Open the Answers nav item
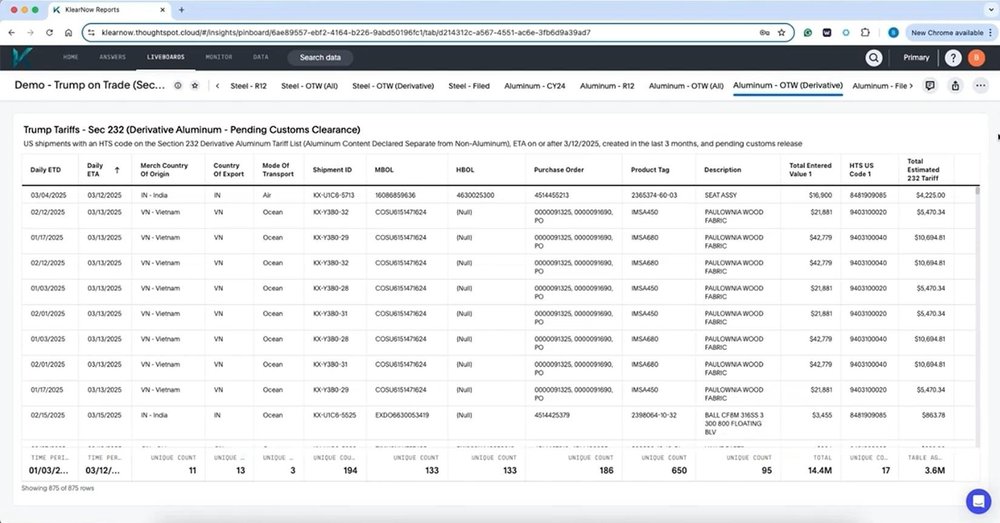1000x523 pixels. [112, 57]
